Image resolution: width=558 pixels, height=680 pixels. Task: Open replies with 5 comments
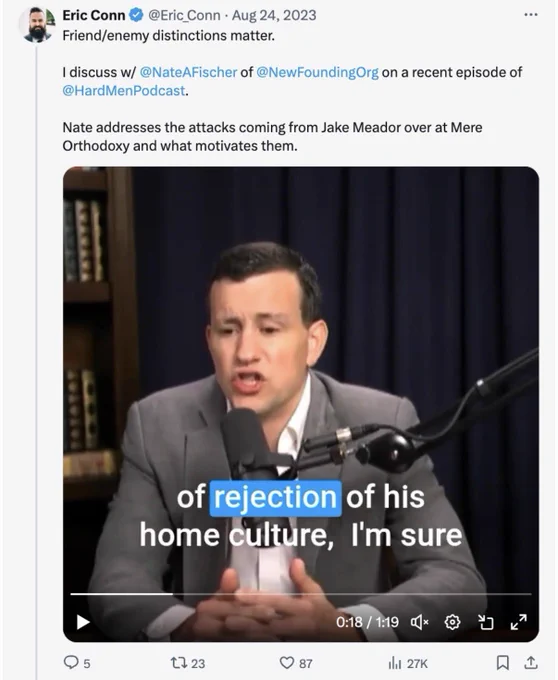pyautogui.click(x=77, y=663)
